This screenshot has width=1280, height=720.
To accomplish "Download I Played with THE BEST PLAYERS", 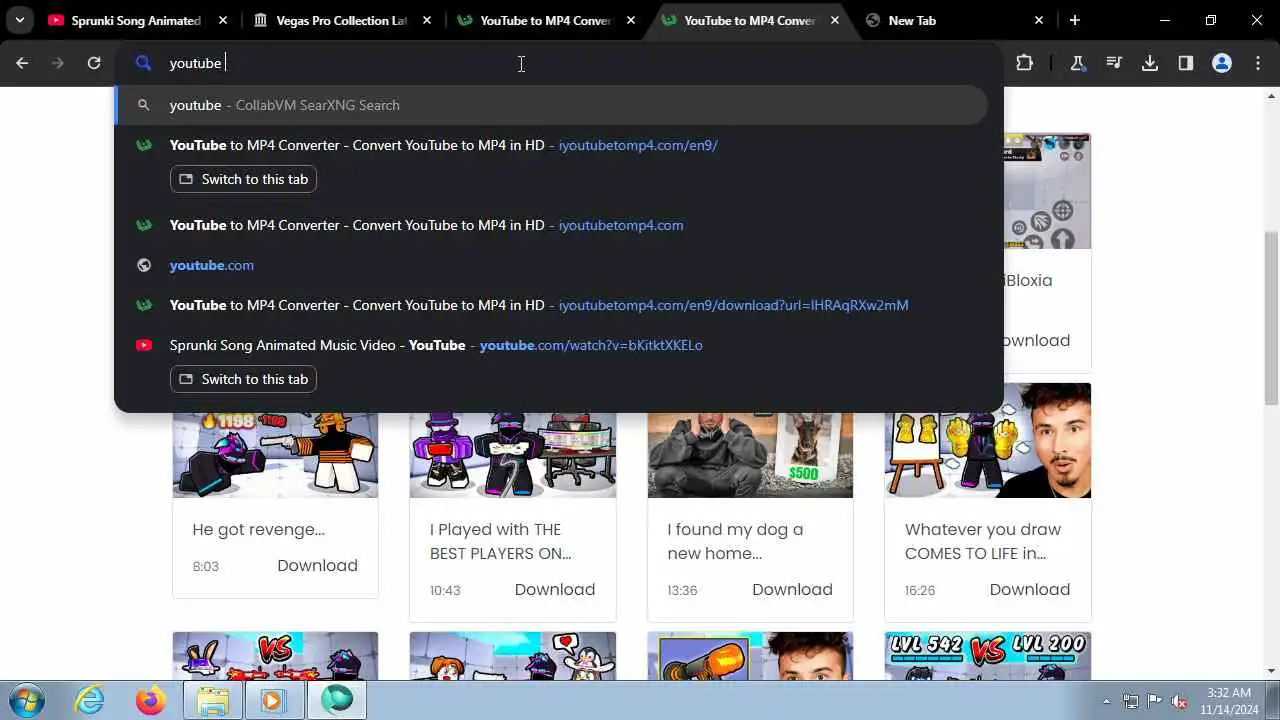I will click(x=555, y=589).
